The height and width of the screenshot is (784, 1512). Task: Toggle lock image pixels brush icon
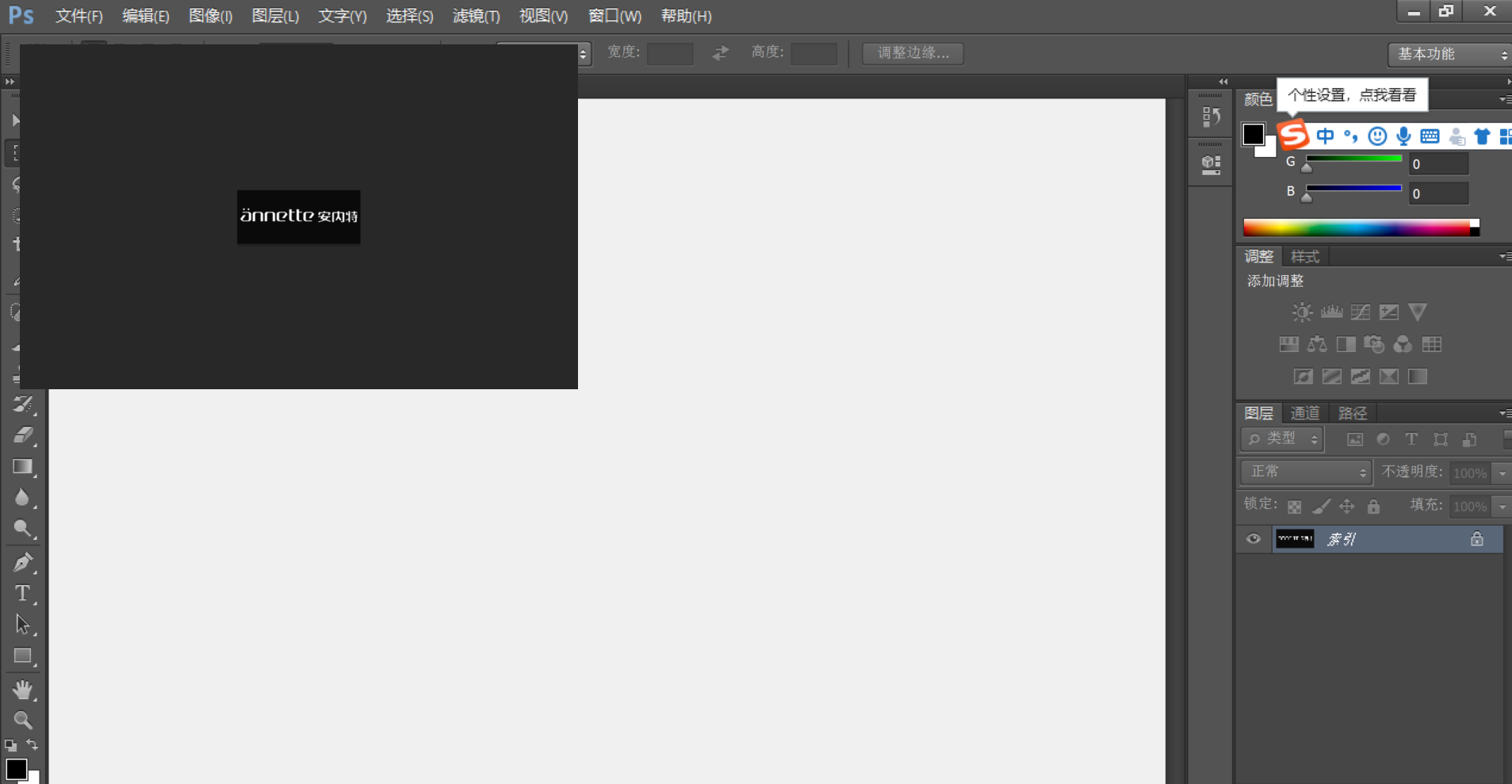1321,507
